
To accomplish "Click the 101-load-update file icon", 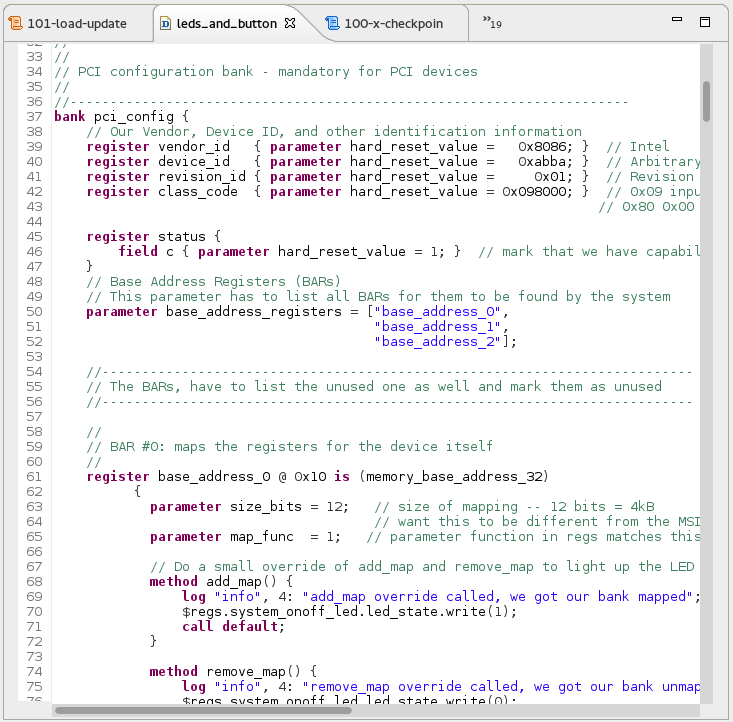I will coord(17,23).
